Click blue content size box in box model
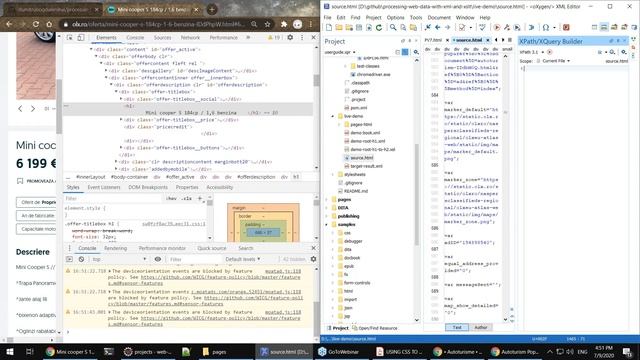640x360 pixels. (263, 233)
